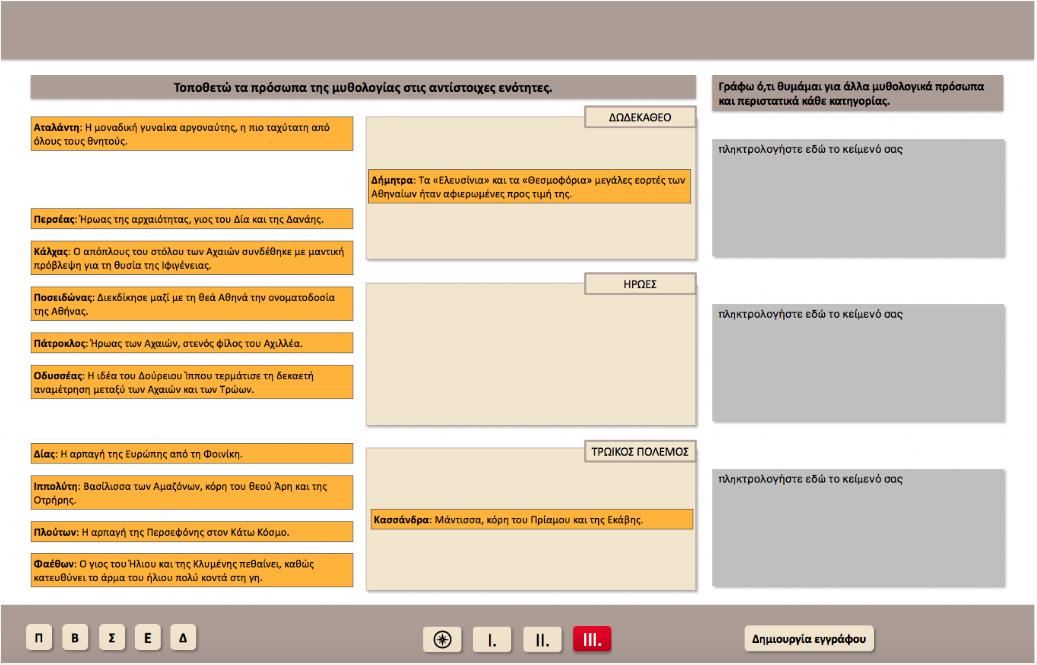Select the Ιππολύτη card
1037x665 pixels.
[x=192, y=493]
